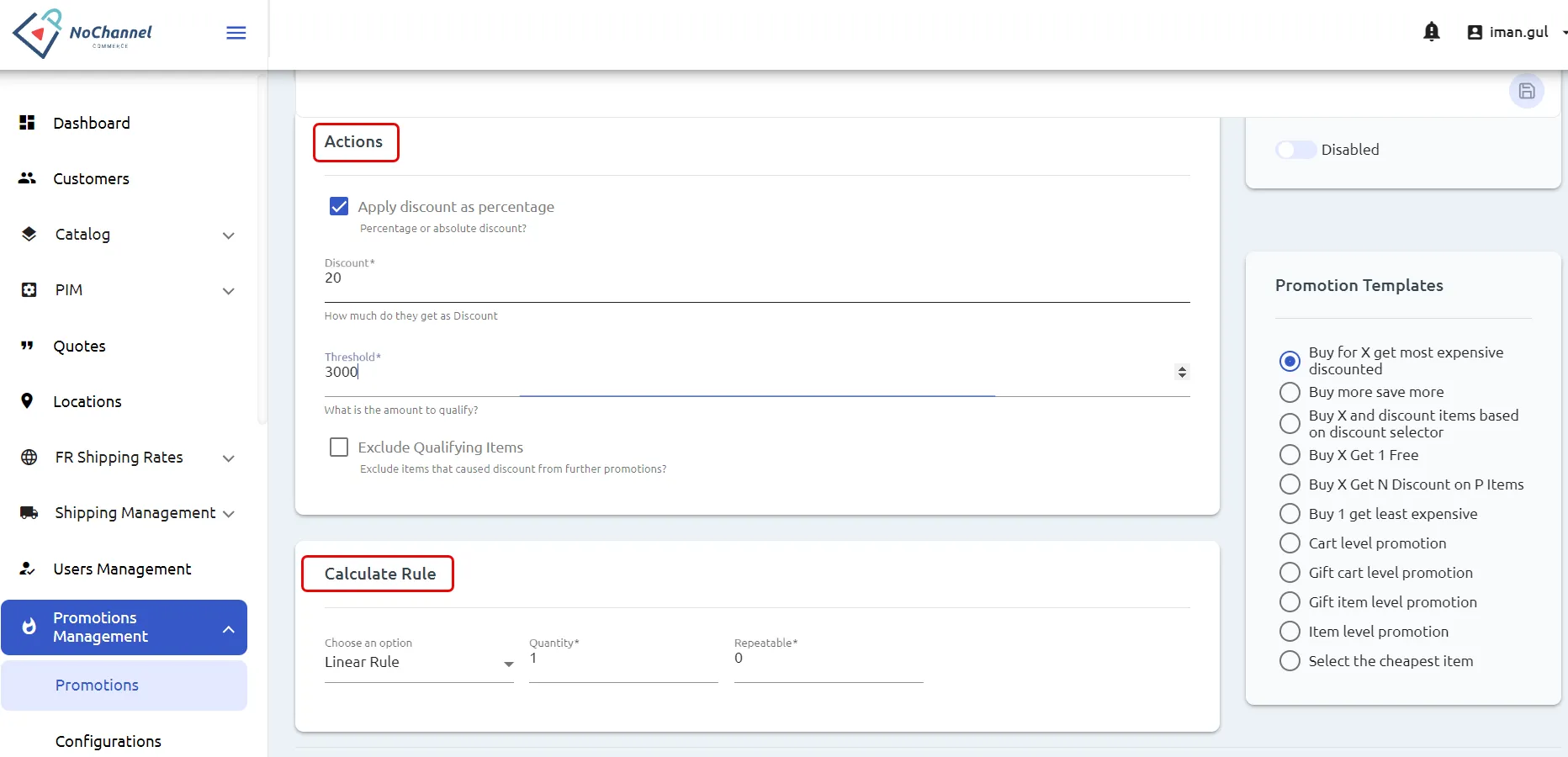Click the Quantity input field
1568x757 pixels.
coord(623,659)
